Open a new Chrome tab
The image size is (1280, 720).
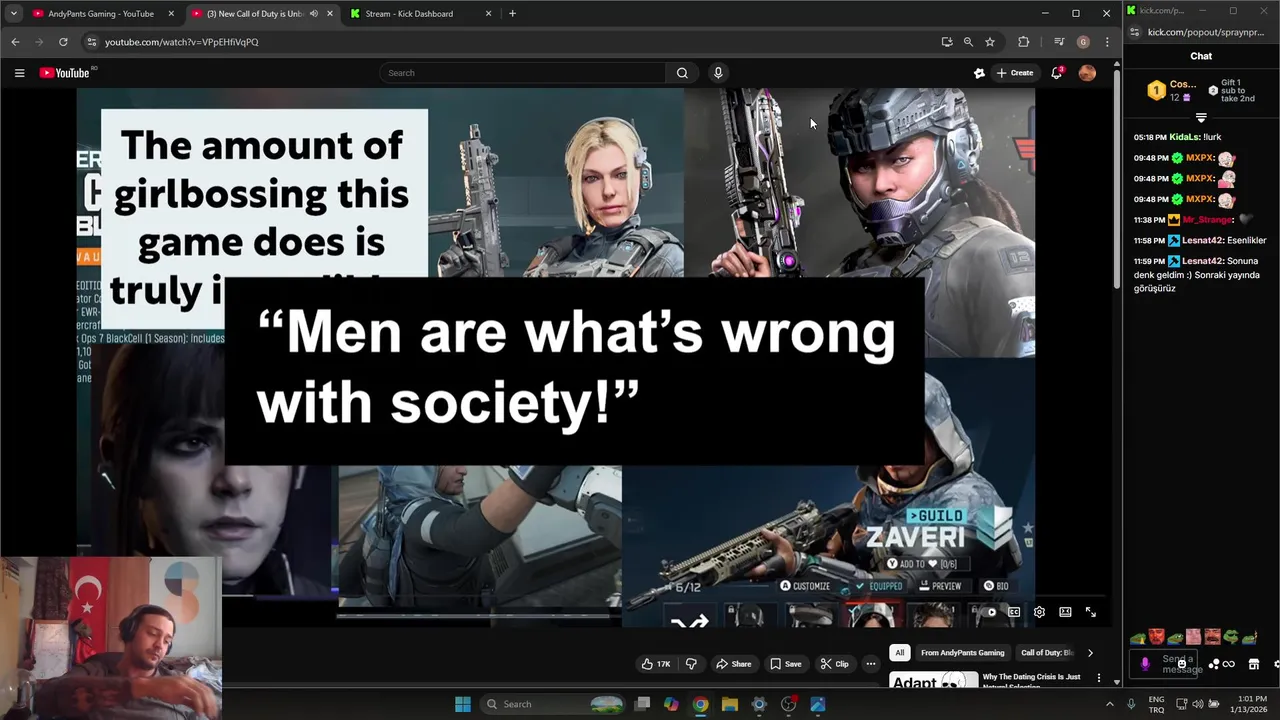[x=512, y=14]
